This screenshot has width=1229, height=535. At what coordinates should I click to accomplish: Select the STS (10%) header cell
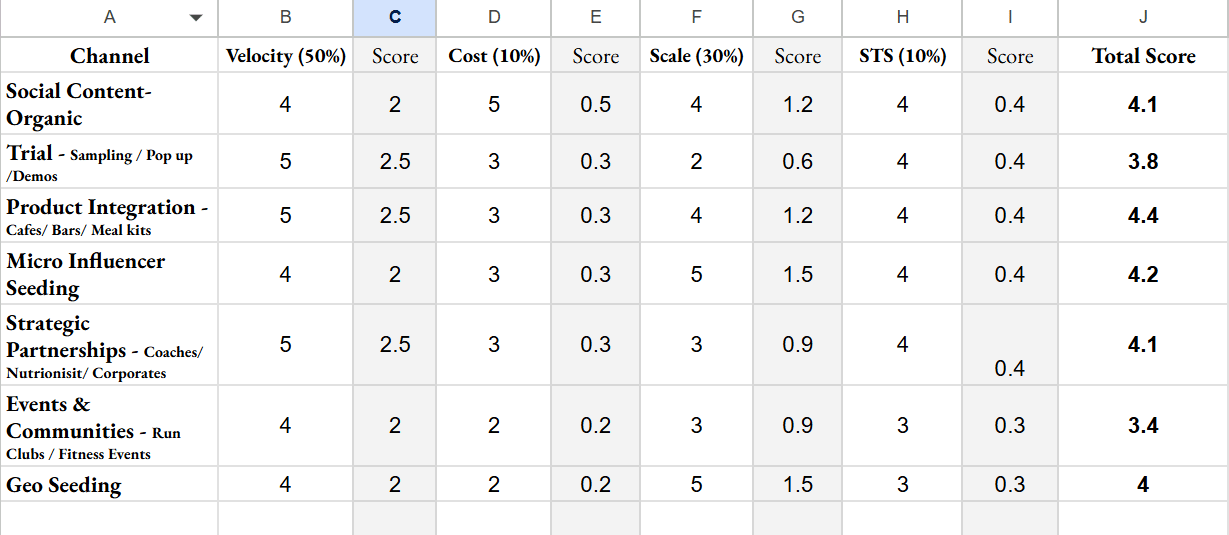[x=902, y=56]
